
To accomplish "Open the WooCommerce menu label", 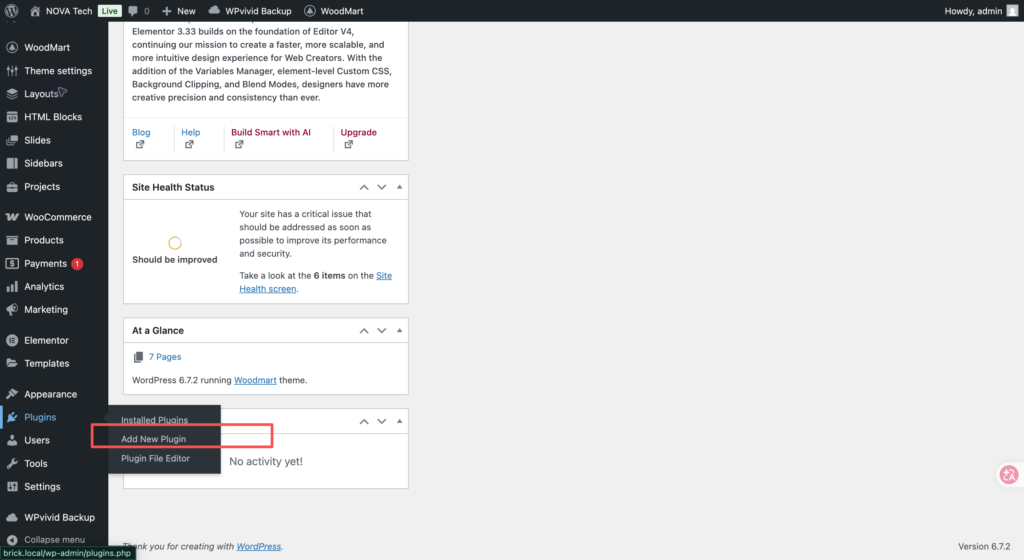I will click(57, 217).
